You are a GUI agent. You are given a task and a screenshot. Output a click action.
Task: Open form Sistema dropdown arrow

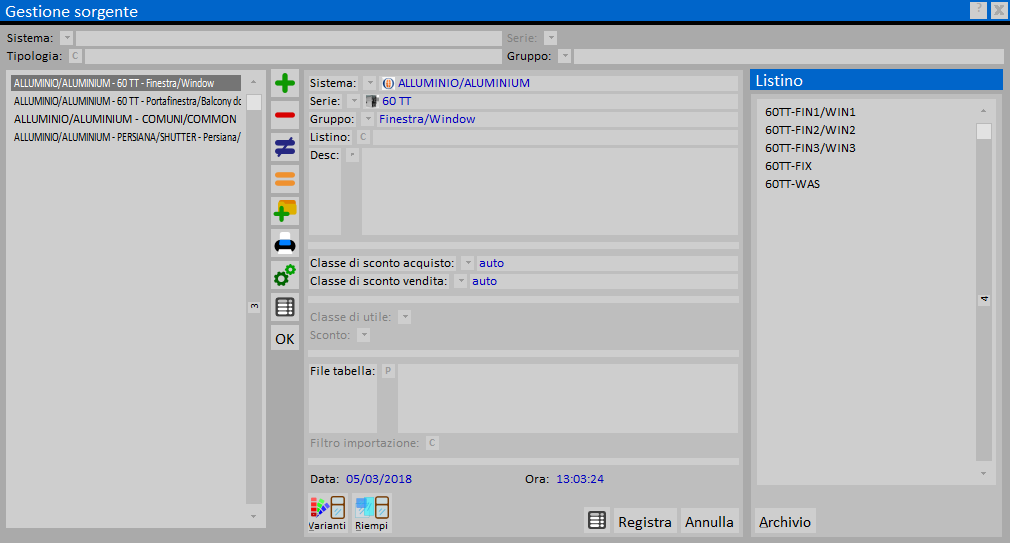pos(369,83)
